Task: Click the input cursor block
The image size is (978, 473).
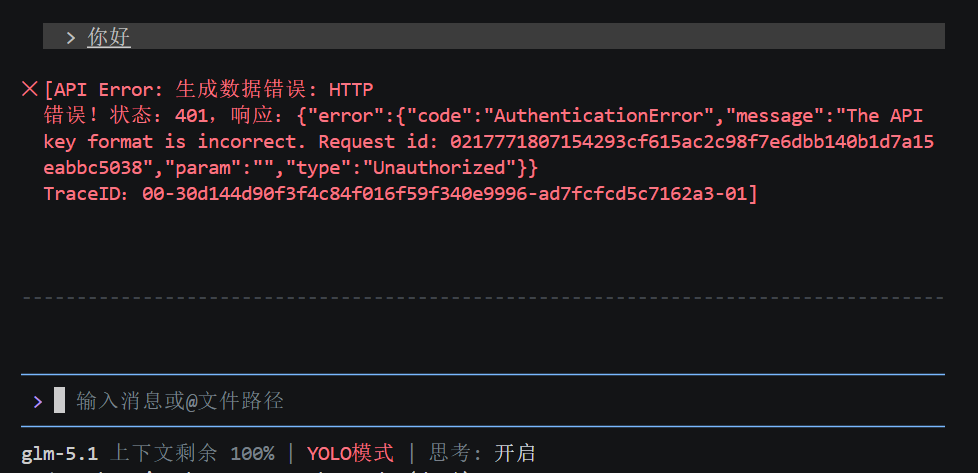Action: point(59,401)
